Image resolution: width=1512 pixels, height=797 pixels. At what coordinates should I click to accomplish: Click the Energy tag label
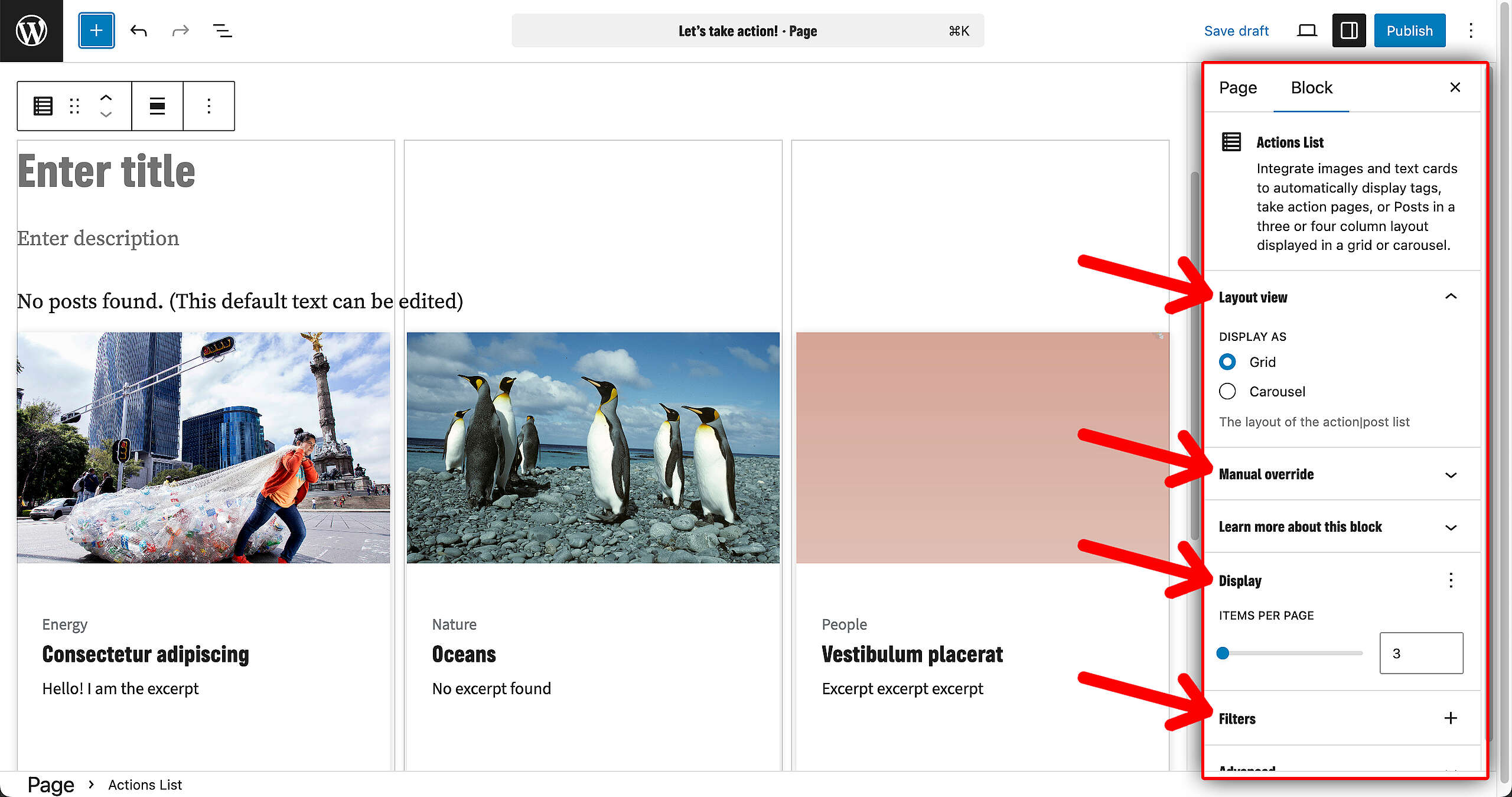(x=65, y=624)
